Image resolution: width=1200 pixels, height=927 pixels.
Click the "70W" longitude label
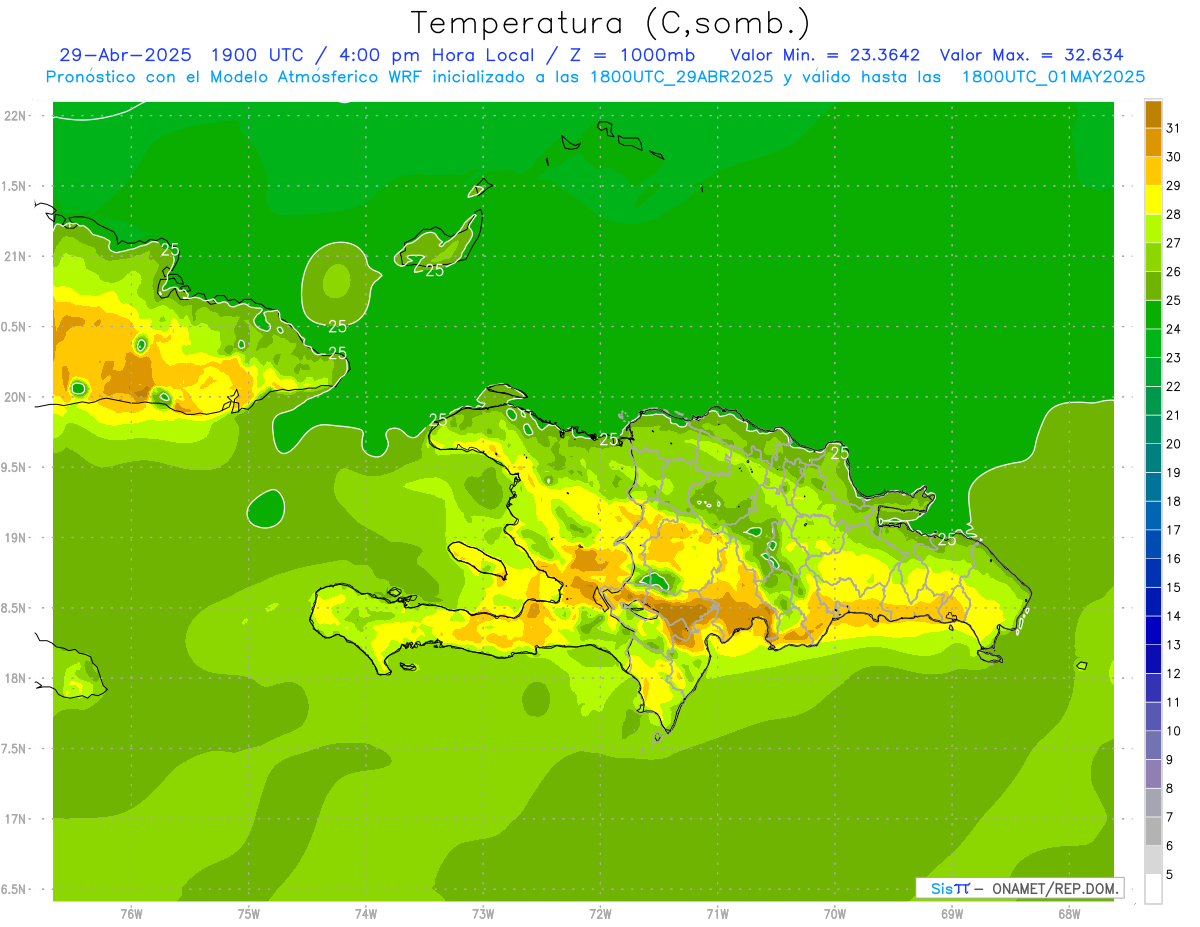click(x=835, y=914)
